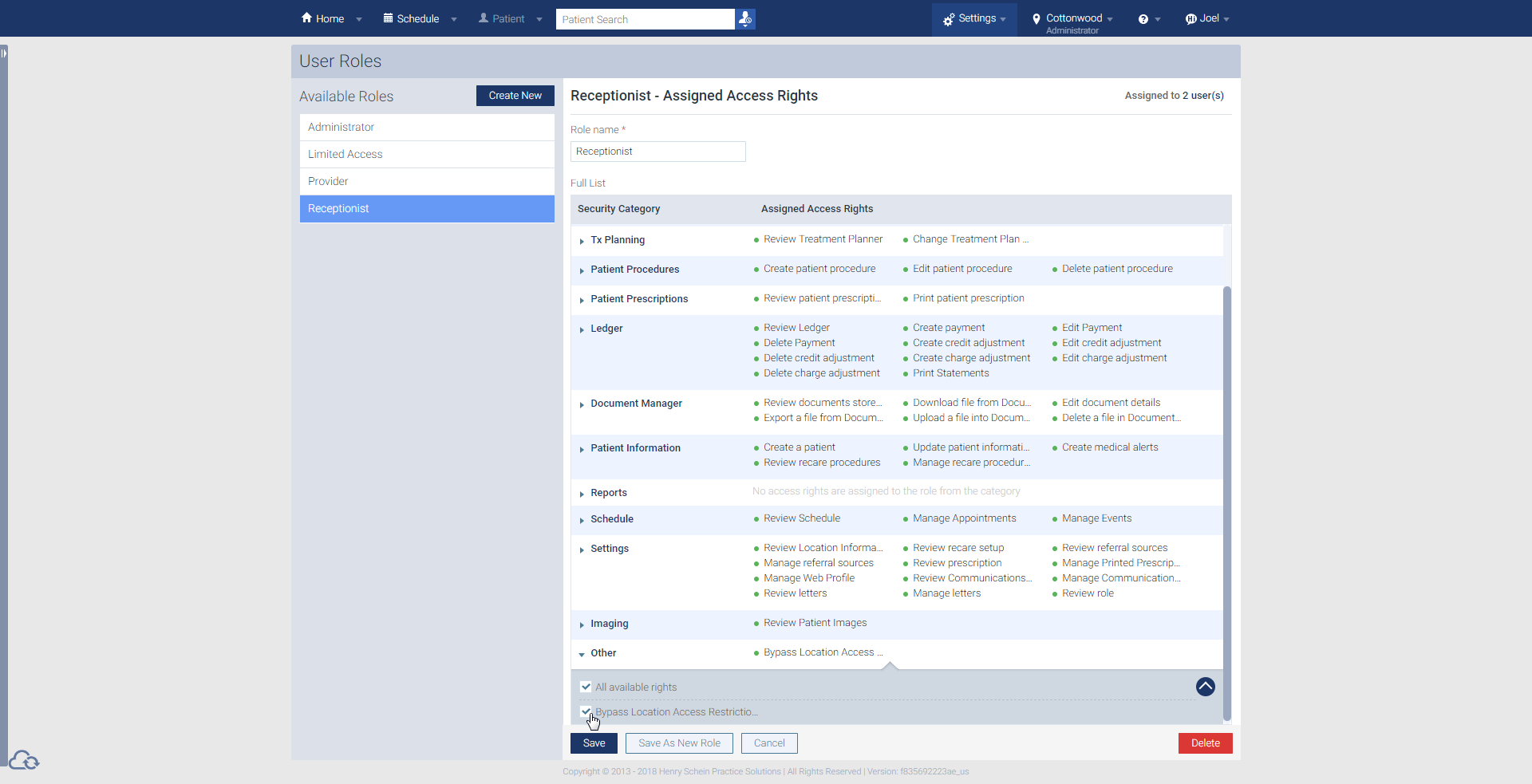Image resolution: width=1532 pixels, height=784 pixels.
Task: Click the Settings gear icon
Action: 950,18
